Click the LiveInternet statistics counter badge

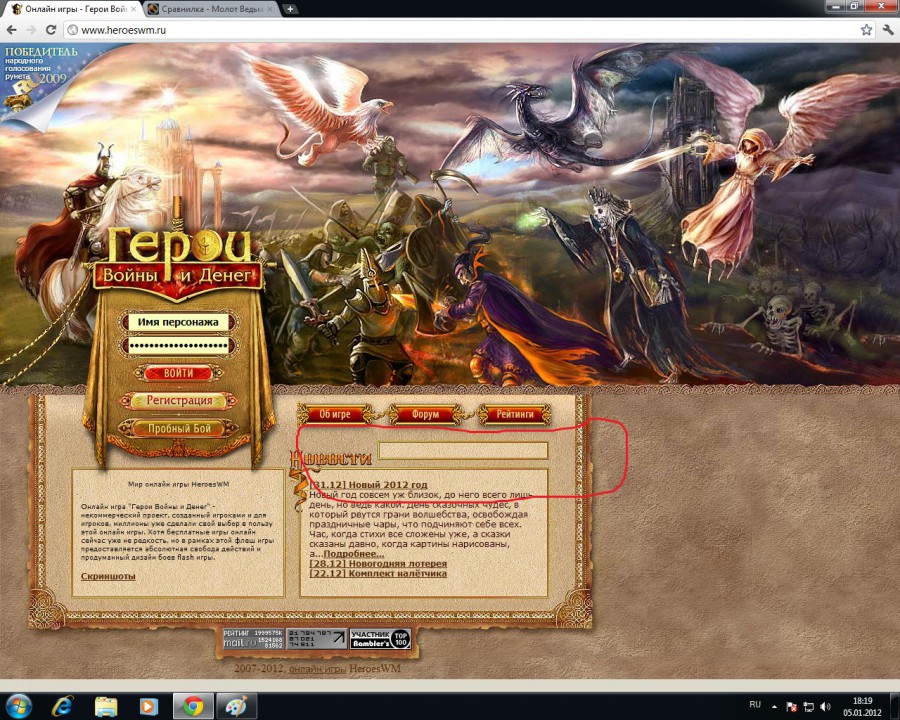point(317,639)
